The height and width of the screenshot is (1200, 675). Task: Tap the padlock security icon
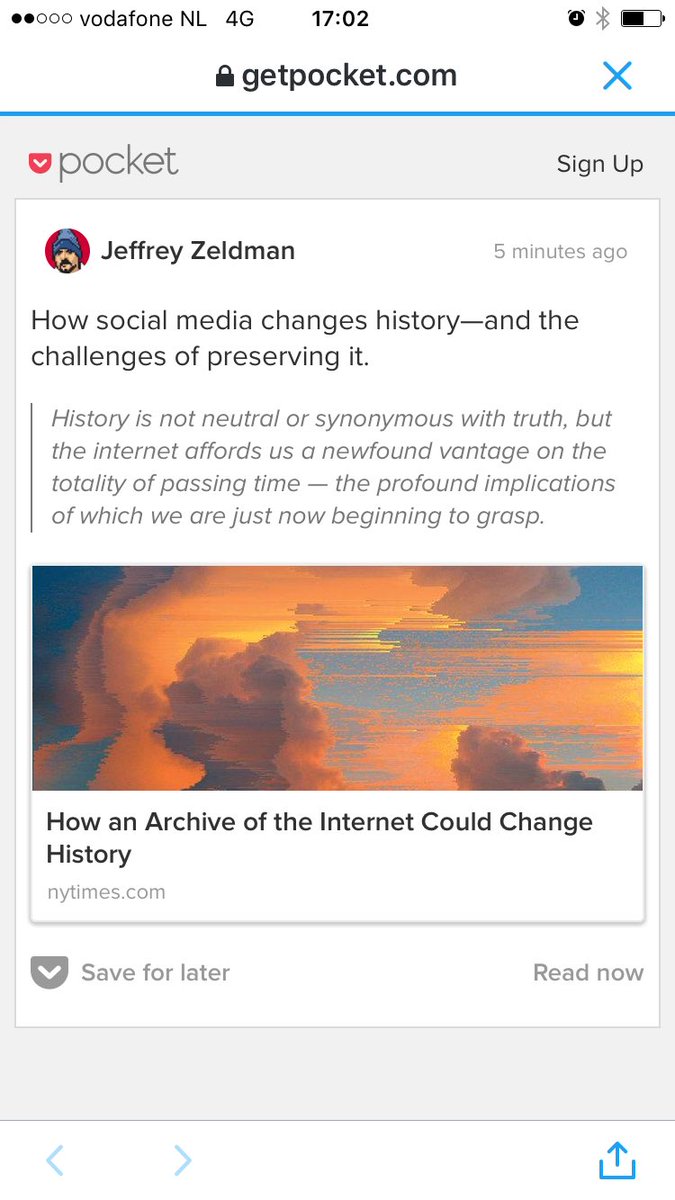(225, 77)
